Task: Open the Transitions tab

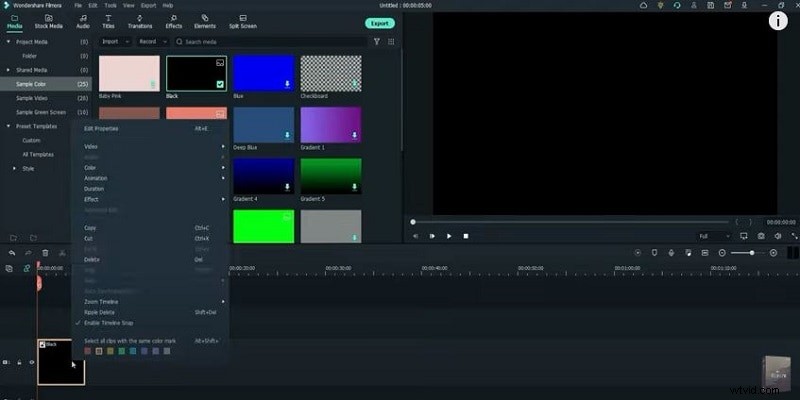Action: coord(140,21)
